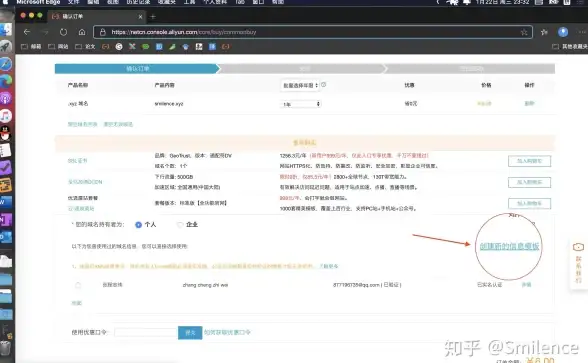Add page to favorites with star icon
This screenshot has width=588, height=363.
[524, 32]
